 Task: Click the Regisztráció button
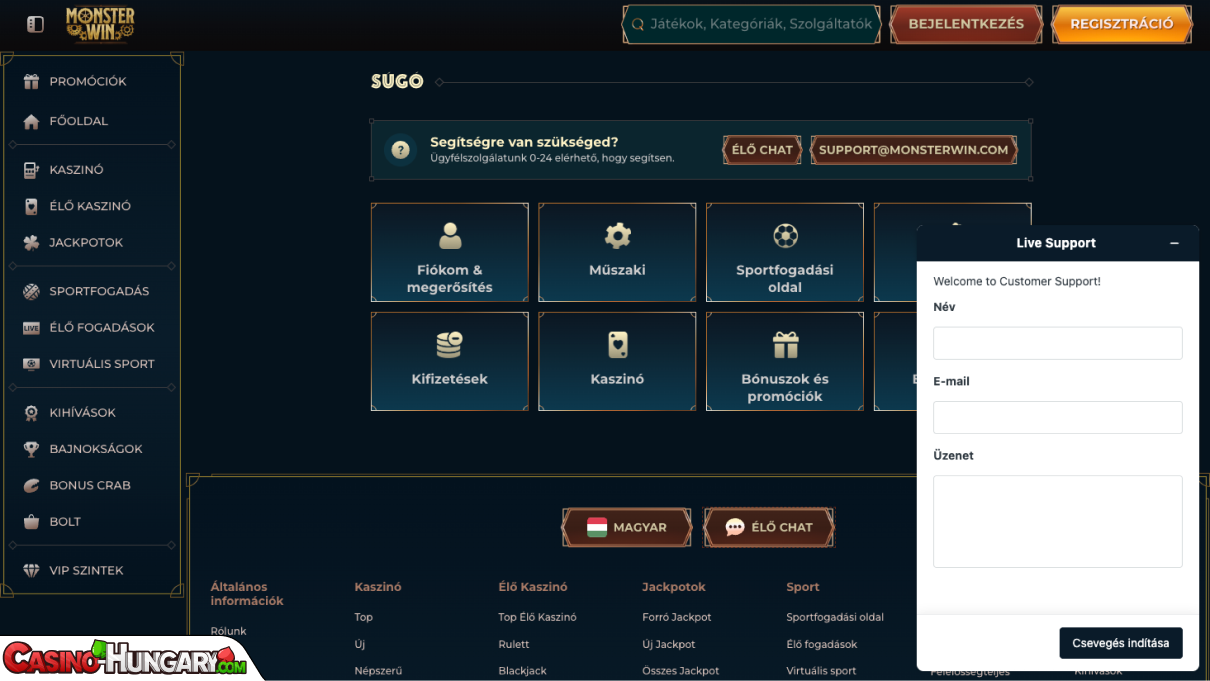tap(1122, 24)
